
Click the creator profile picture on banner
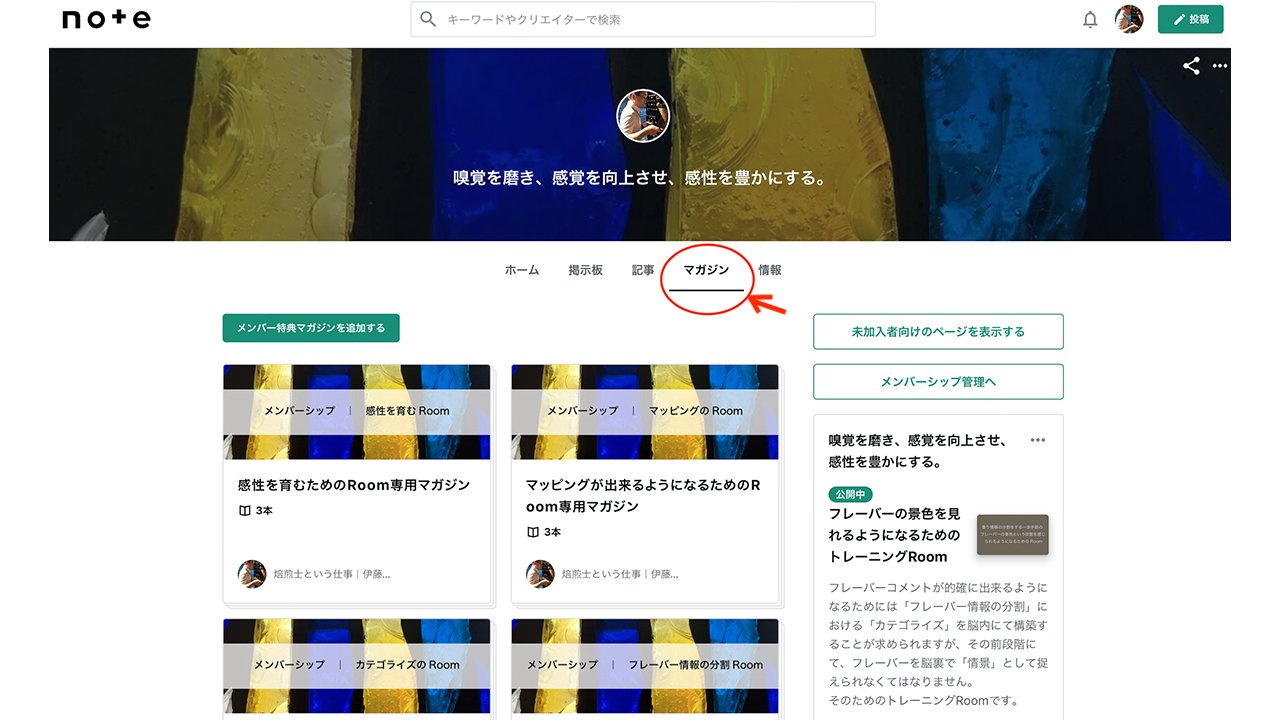(643, 116)
